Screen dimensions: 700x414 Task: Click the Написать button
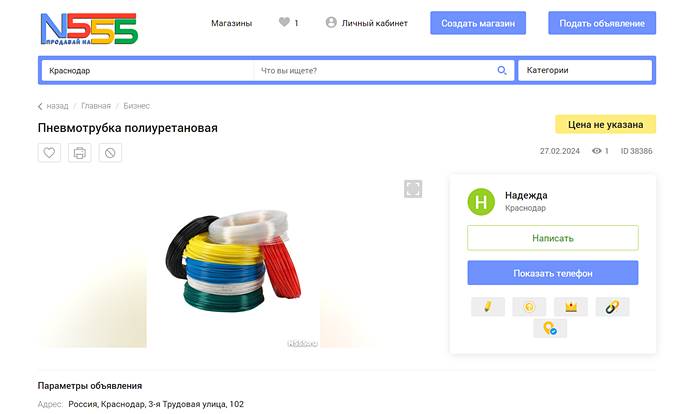[553, 238]
